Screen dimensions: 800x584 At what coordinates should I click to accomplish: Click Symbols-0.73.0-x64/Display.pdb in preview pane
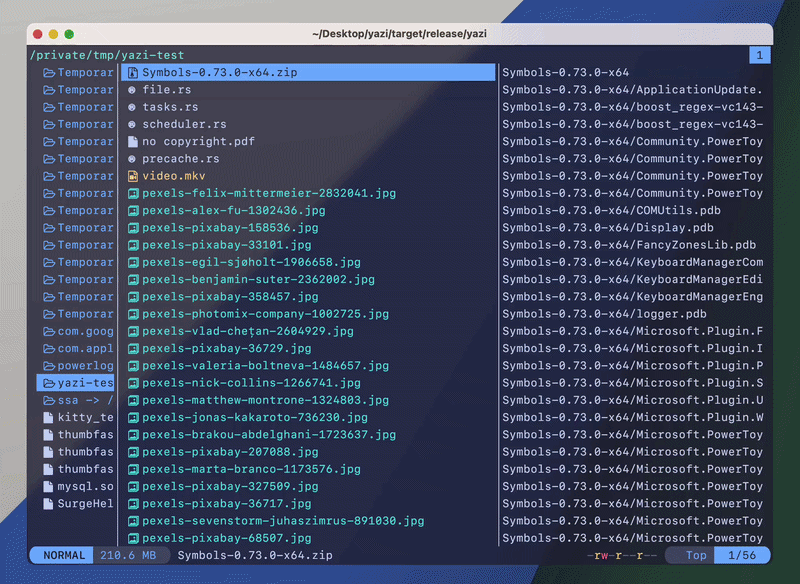tap(608, 227)
